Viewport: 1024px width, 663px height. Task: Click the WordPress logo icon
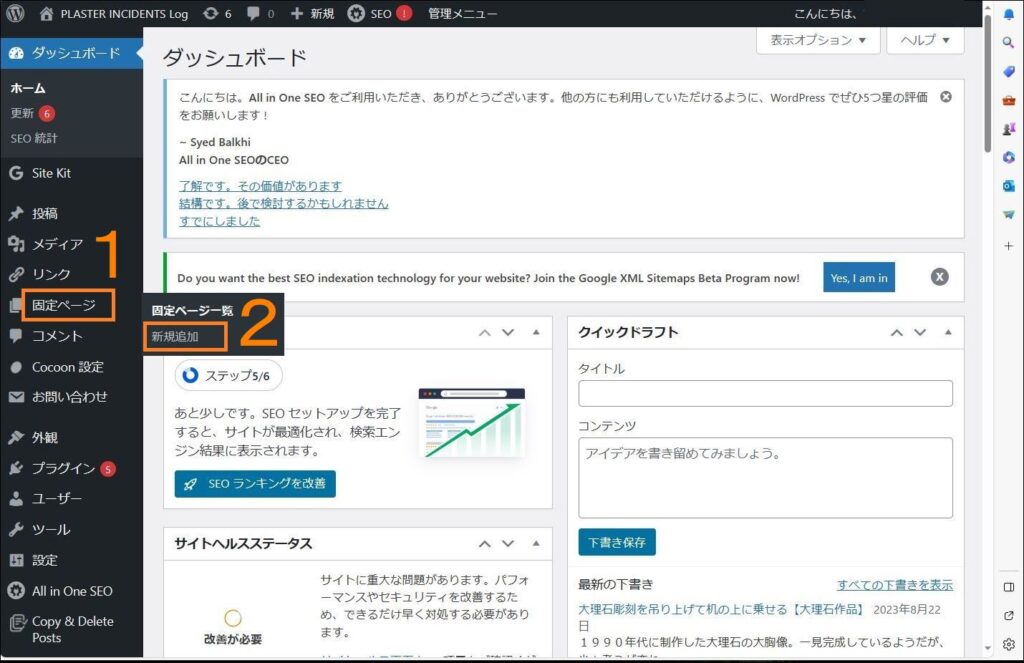pyautogui.click(x=15, y=13)
